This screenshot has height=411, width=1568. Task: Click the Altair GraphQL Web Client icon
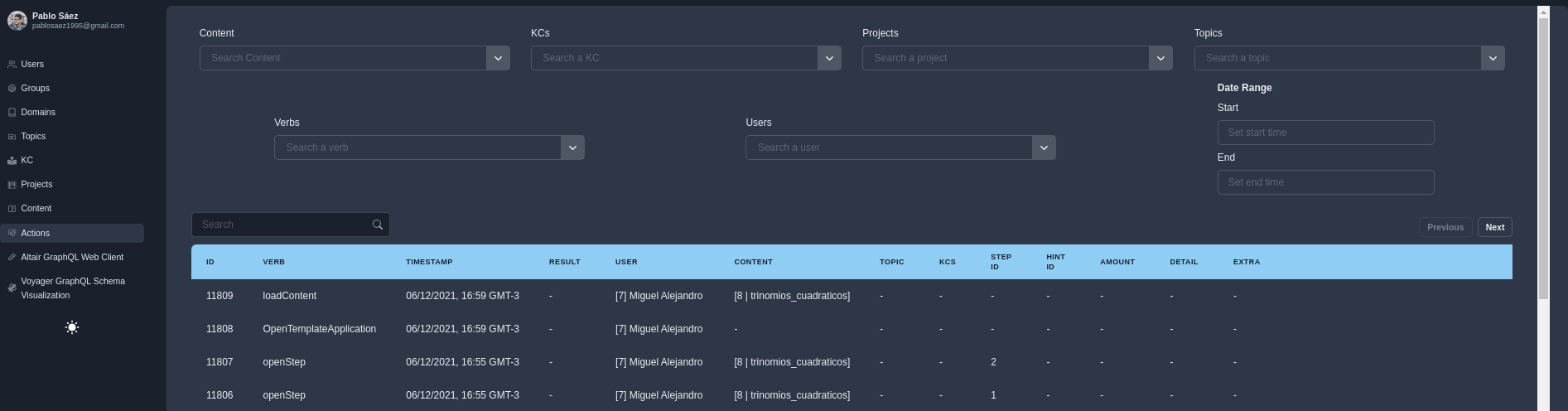click(12, 257)
